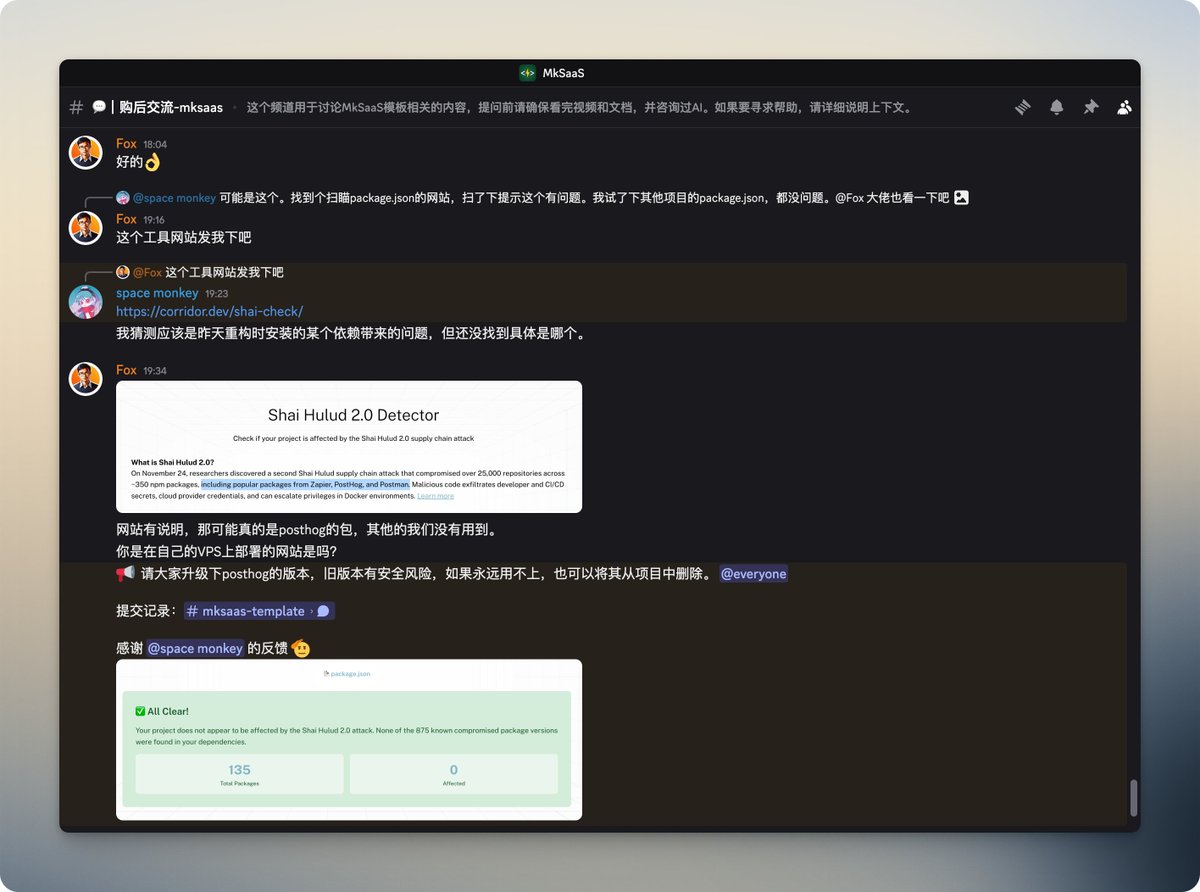
Task: Click space monkey's avatar
Action: 85,301
